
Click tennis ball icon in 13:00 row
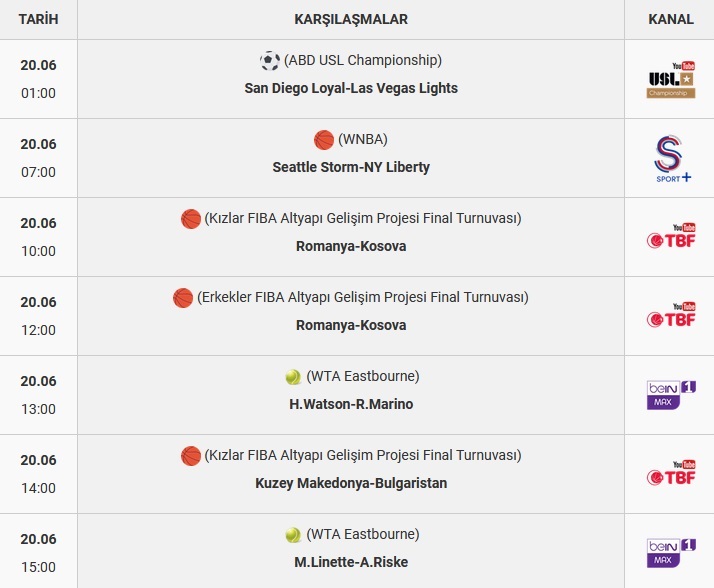click(293, 377)
